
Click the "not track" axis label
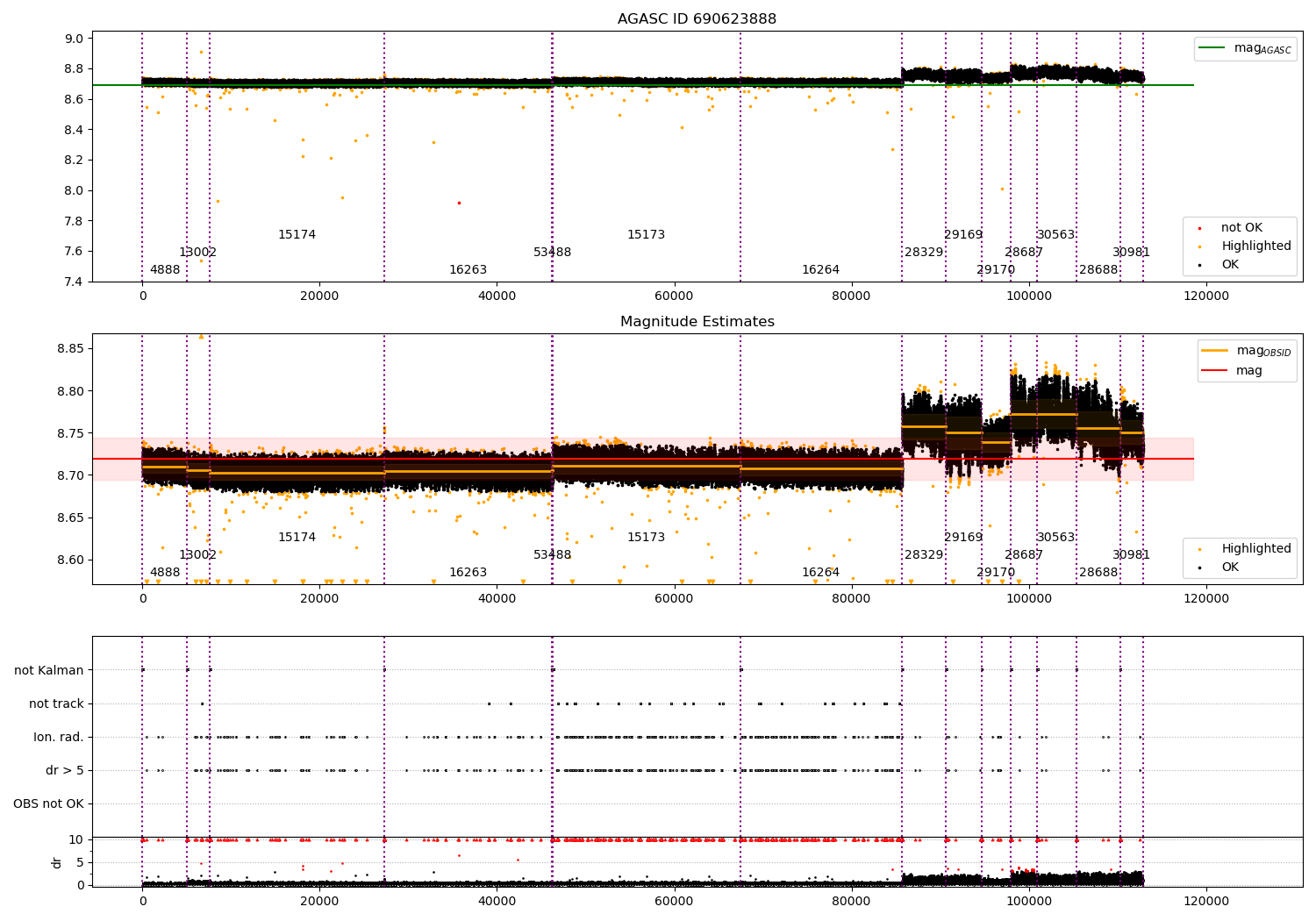pos(56,703)
